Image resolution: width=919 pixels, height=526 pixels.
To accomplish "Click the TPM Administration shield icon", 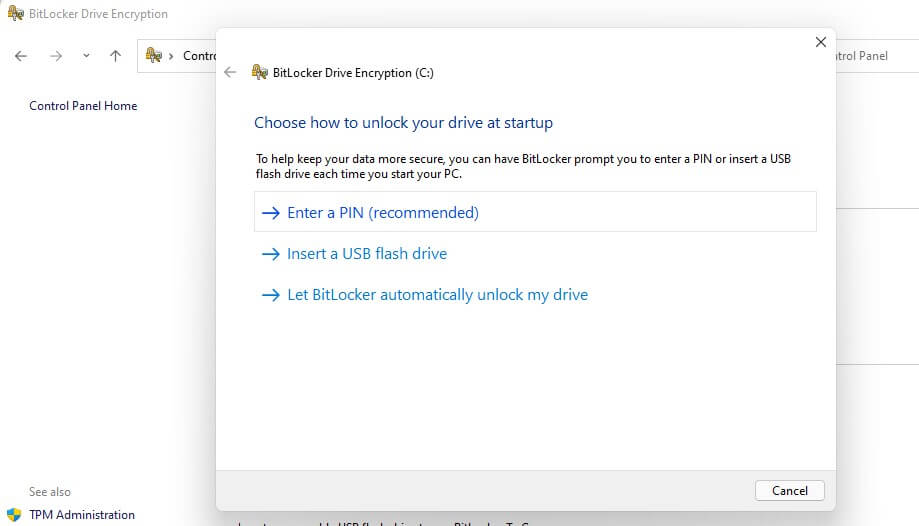I will tap(14, 515).
